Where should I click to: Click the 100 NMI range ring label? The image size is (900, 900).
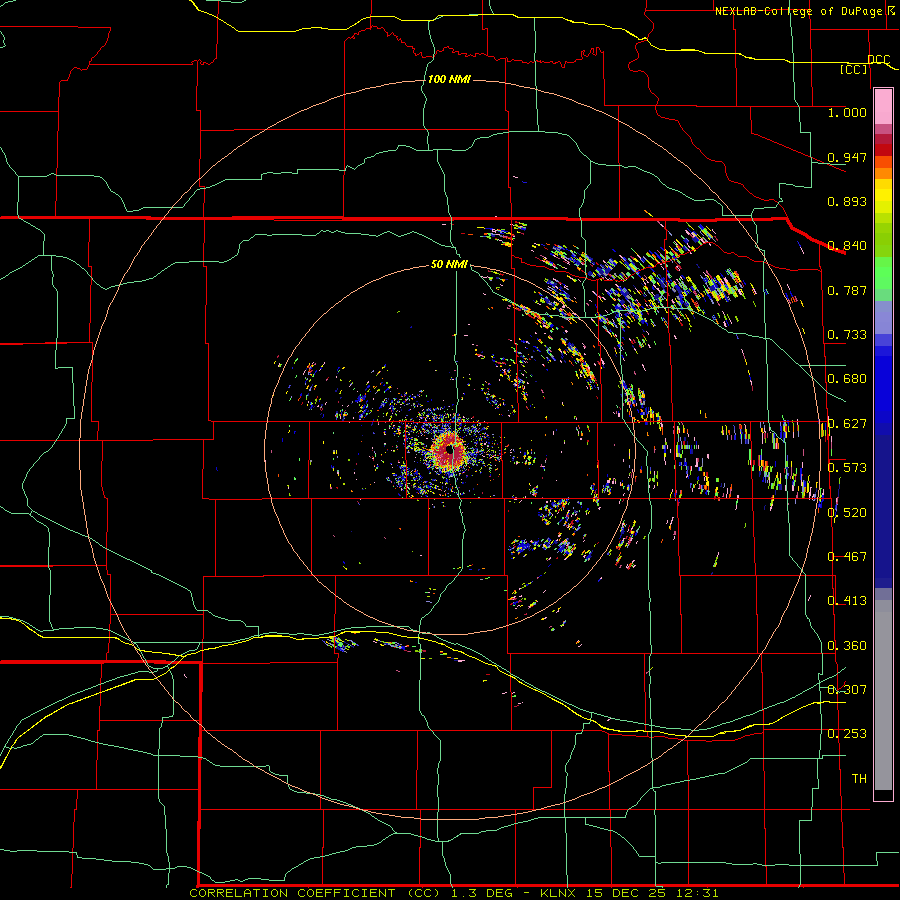coord(449,79)
